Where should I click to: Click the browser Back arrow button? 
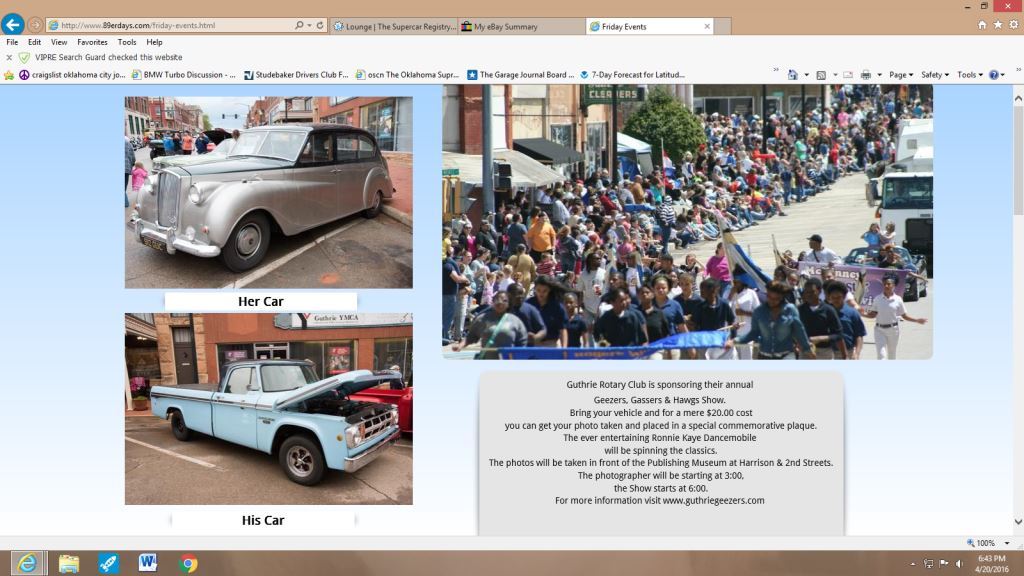pyautogui.click(x=13, y=25)
